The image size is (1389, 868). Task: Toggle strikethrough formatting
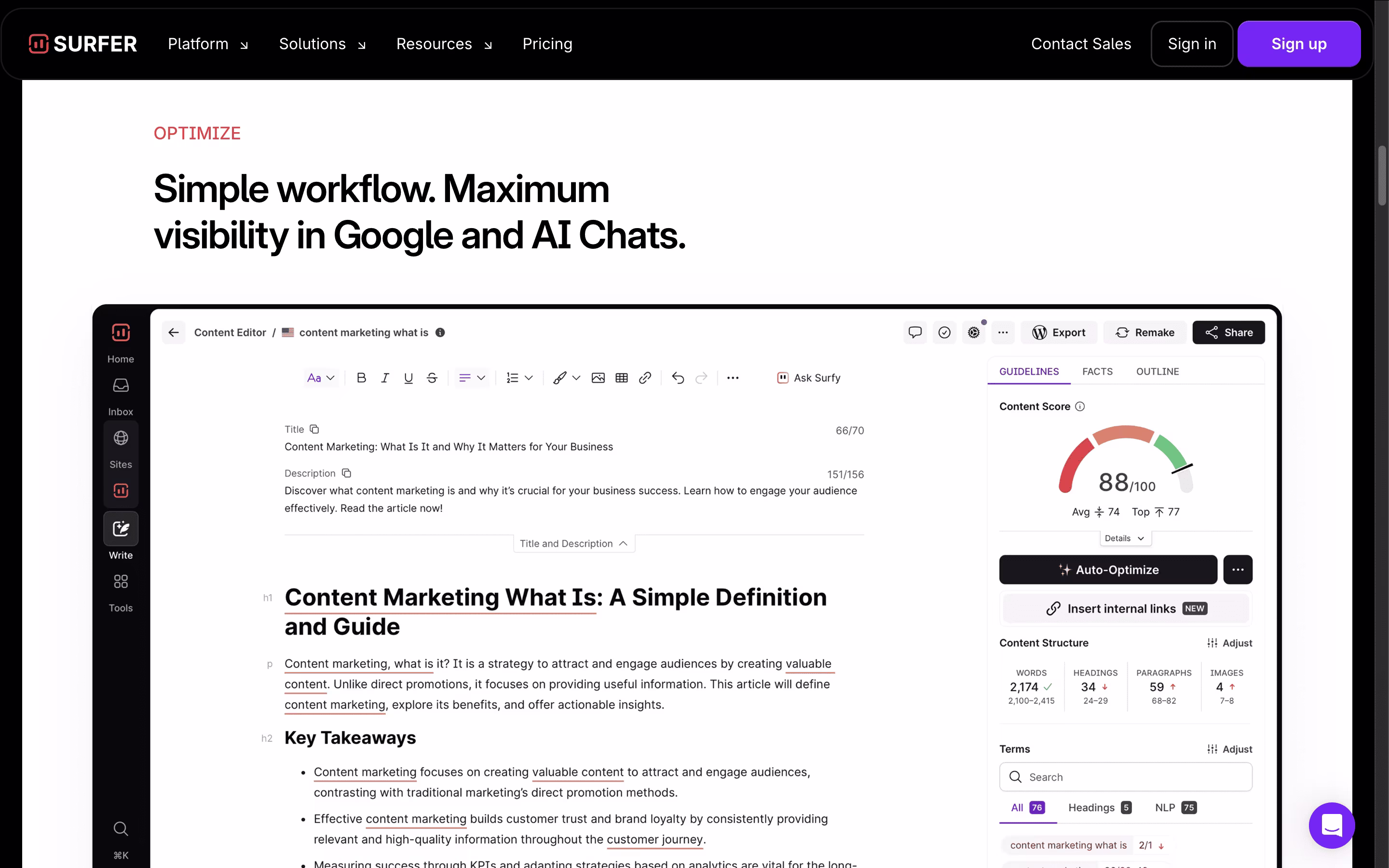click(432, 378)
